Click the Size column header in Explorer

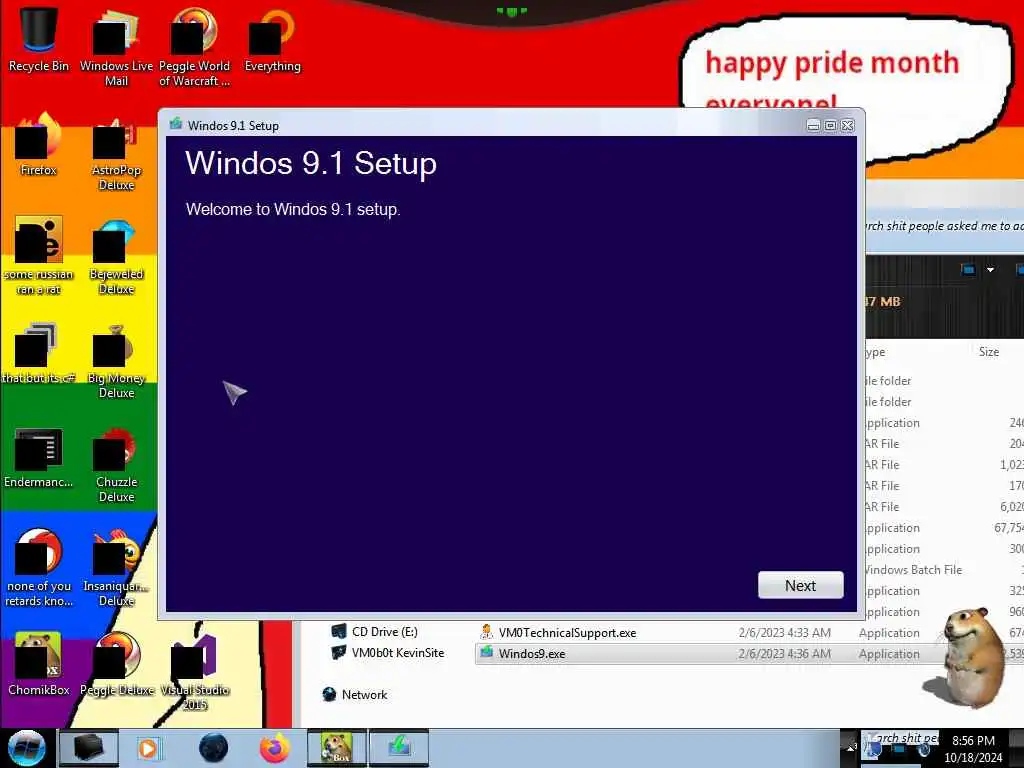[x=988, y=351]
